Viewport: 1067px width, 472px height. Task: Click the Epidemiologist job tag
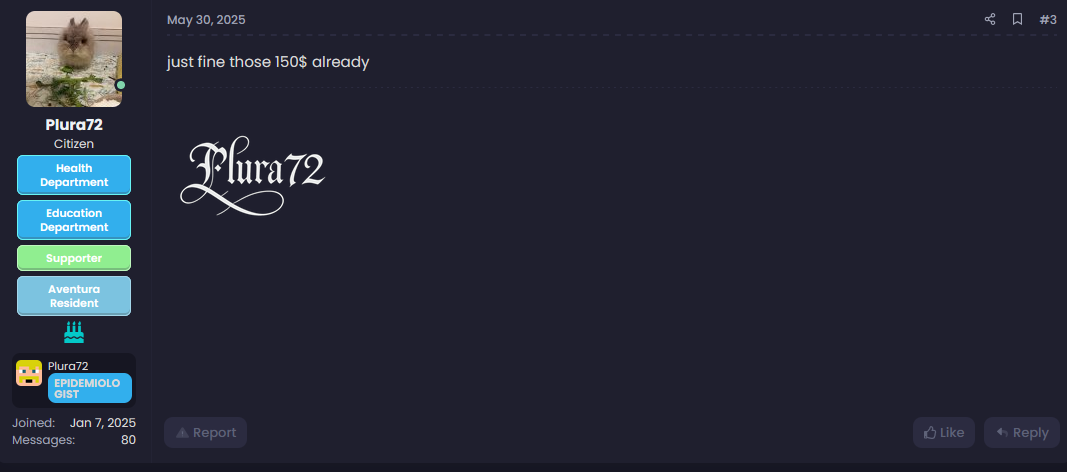point(89,388)
